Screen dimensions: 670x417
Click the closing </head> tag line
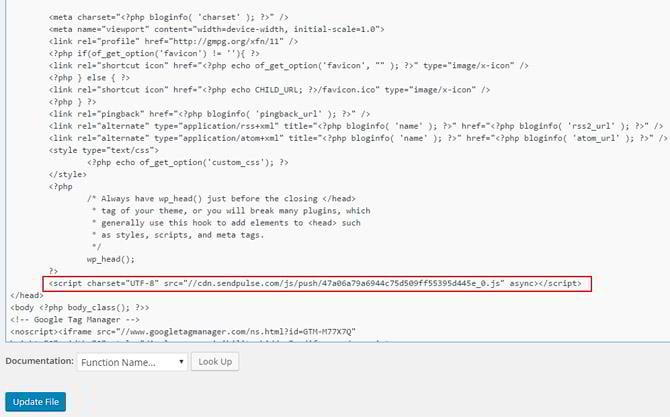[x=25, y=296]
